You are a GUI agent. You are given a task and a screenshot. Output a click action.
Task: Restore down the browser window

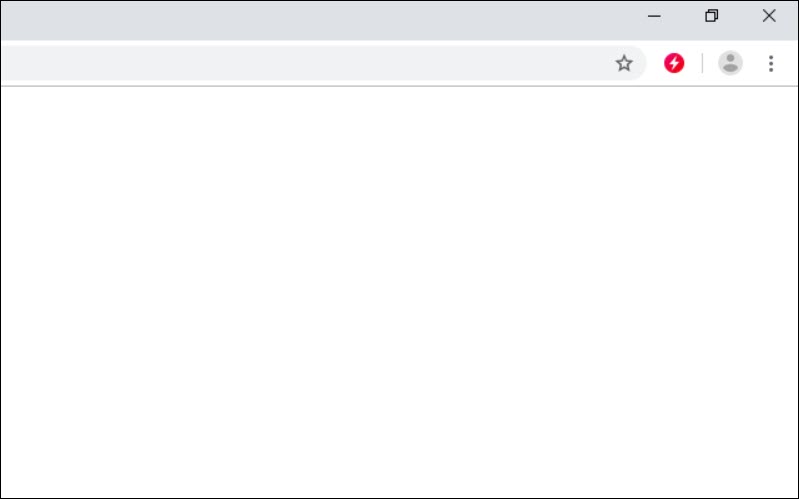point(712,16)
